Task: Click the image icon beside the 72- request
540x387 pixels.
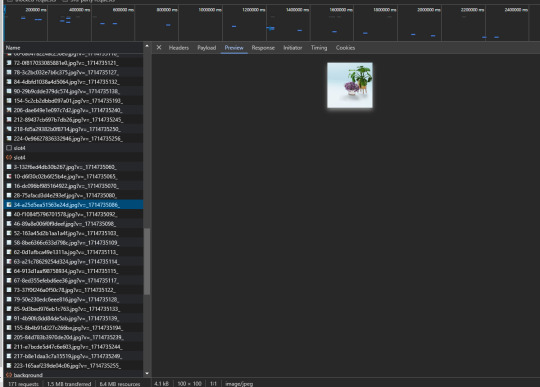Action: coord(9,63)
